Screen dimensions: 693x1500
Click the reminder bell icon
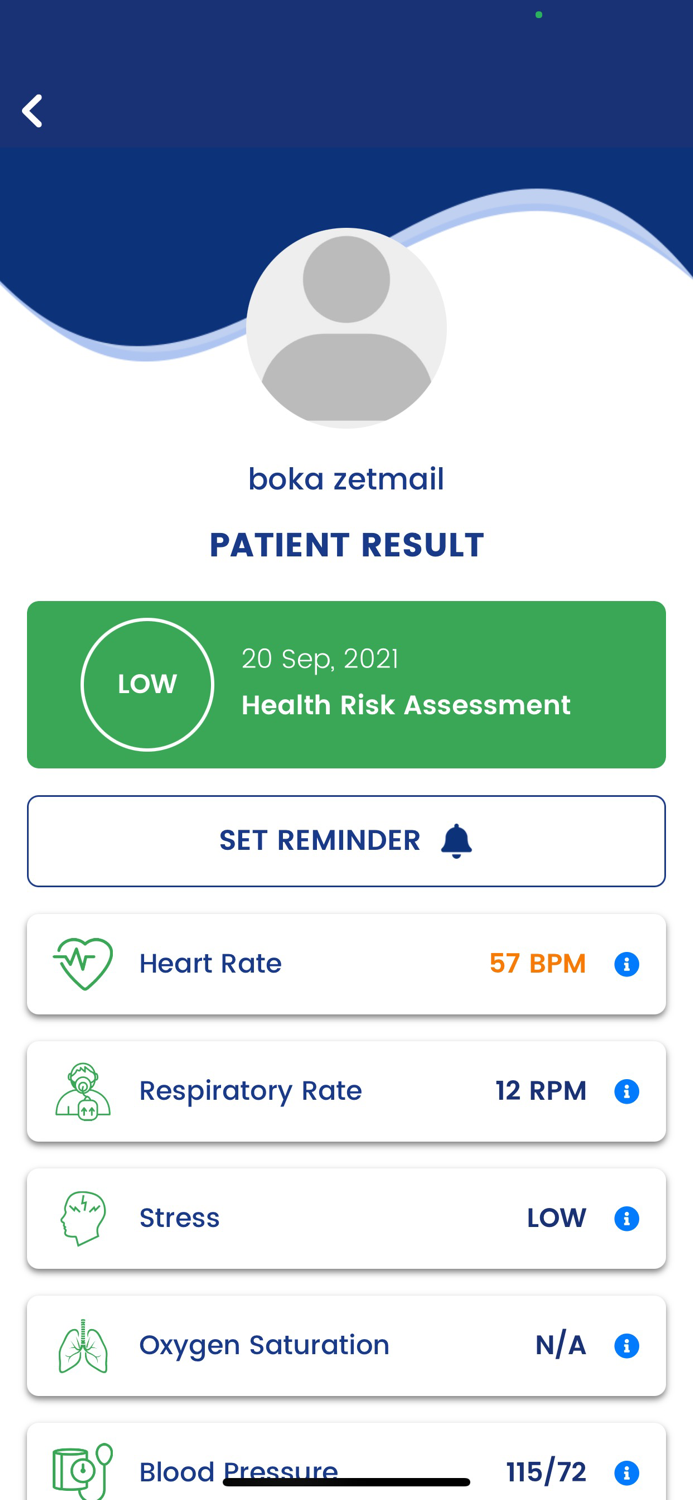click(456, 841)
